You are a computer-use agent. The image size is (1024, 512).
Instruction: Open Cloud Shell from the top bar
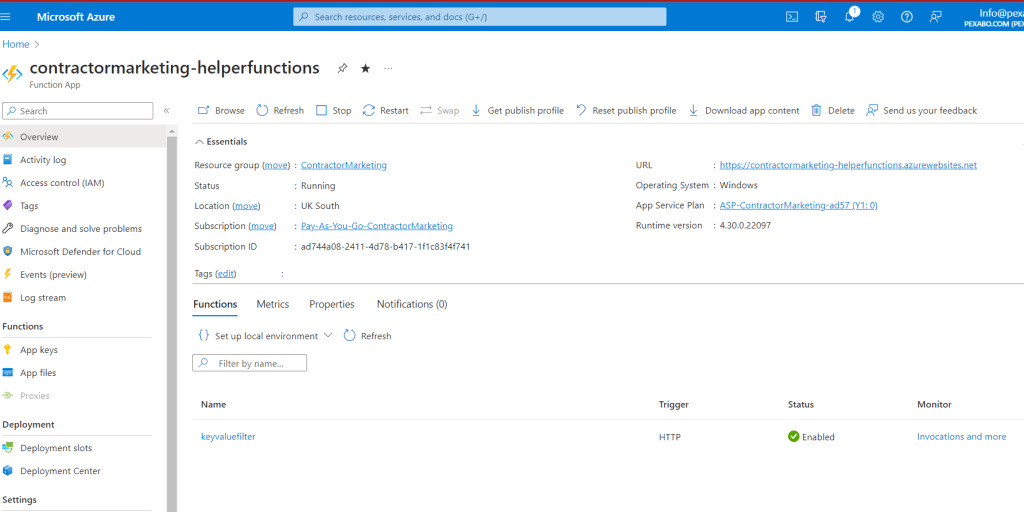coord(792,17)
